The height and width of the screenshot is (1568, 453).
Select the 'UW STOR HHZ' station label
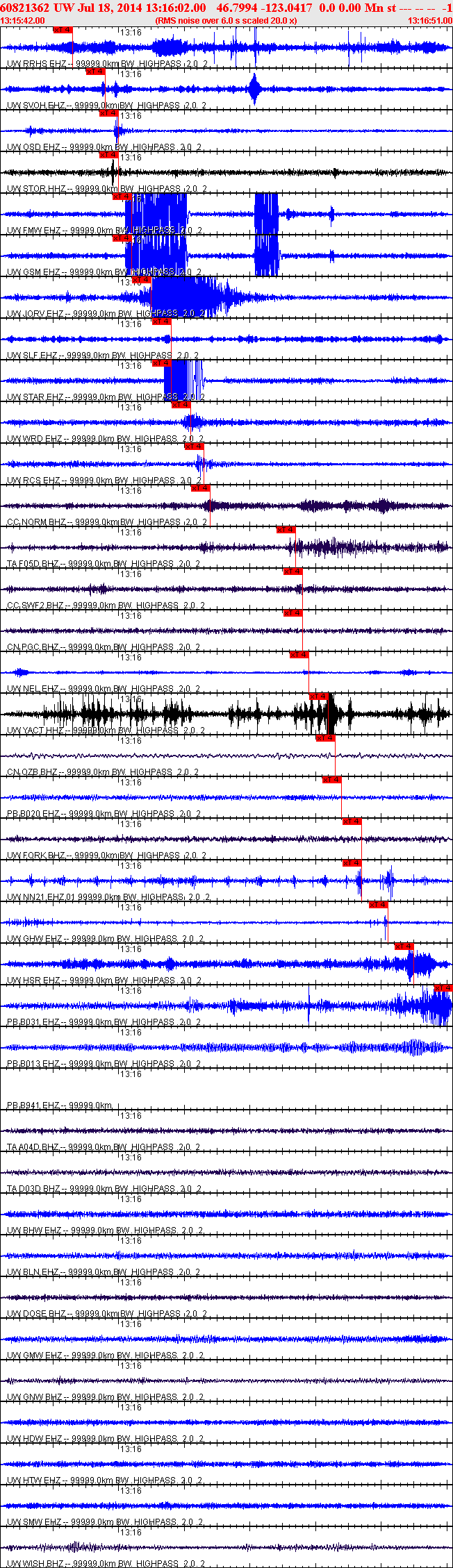coord(36,189)
